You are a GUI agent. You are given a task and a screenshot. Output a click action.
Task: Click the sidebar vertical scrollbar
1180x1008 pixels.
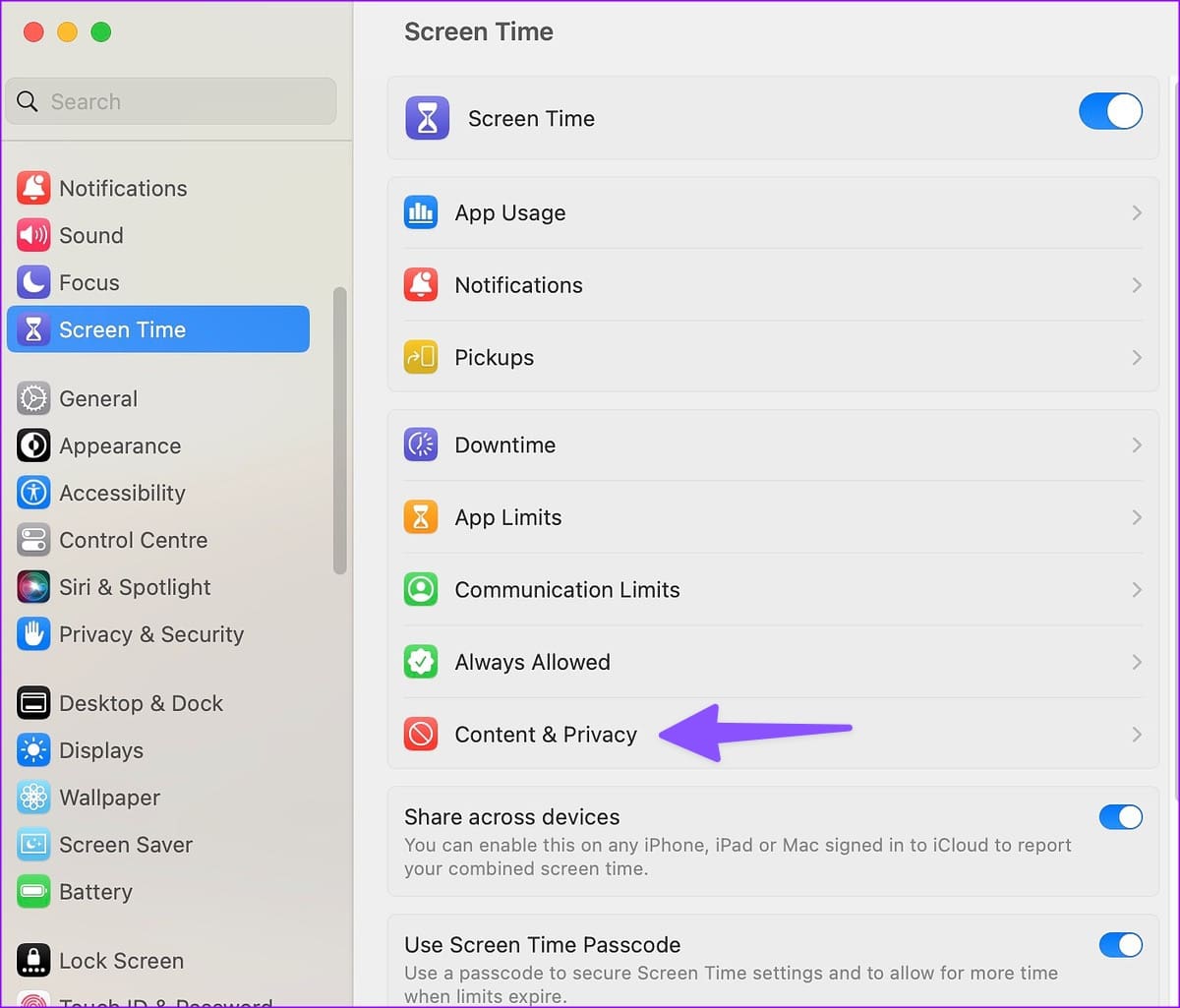coord(340,430)
